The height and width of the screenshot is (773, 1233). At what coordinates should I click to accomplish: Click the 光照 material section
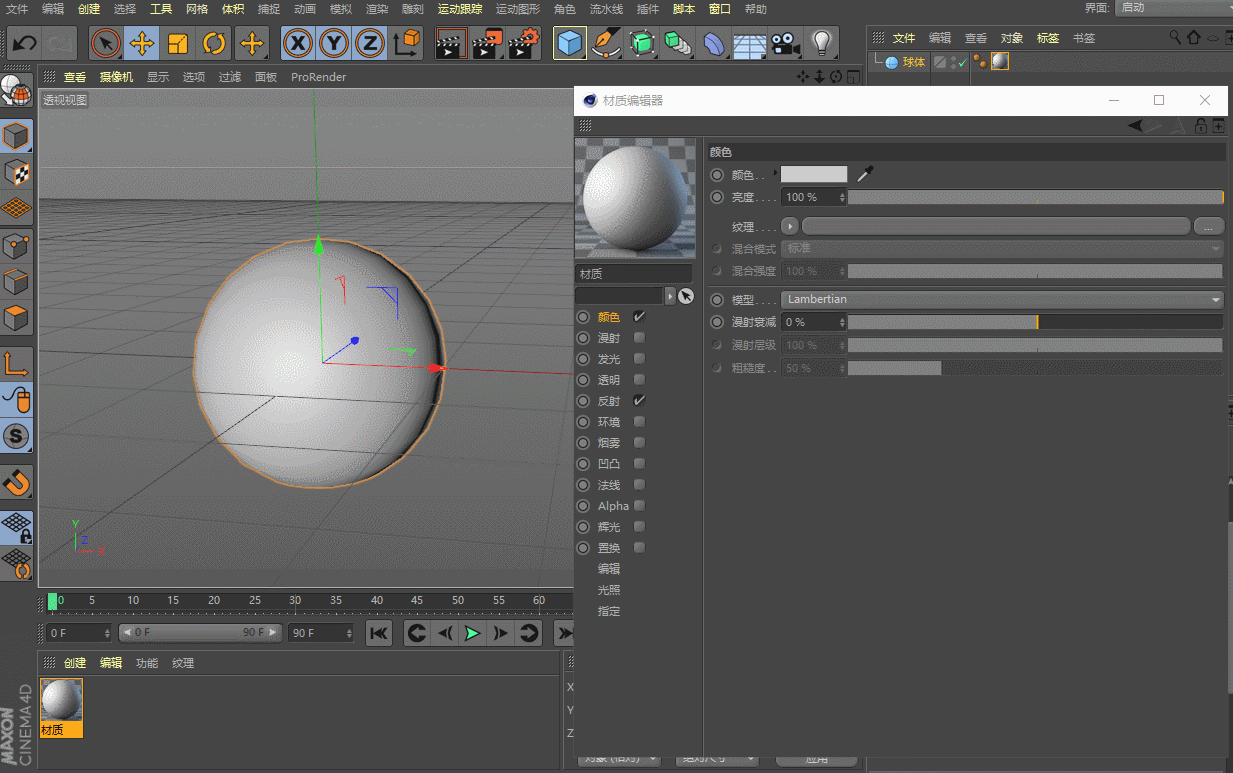point(609,590)
